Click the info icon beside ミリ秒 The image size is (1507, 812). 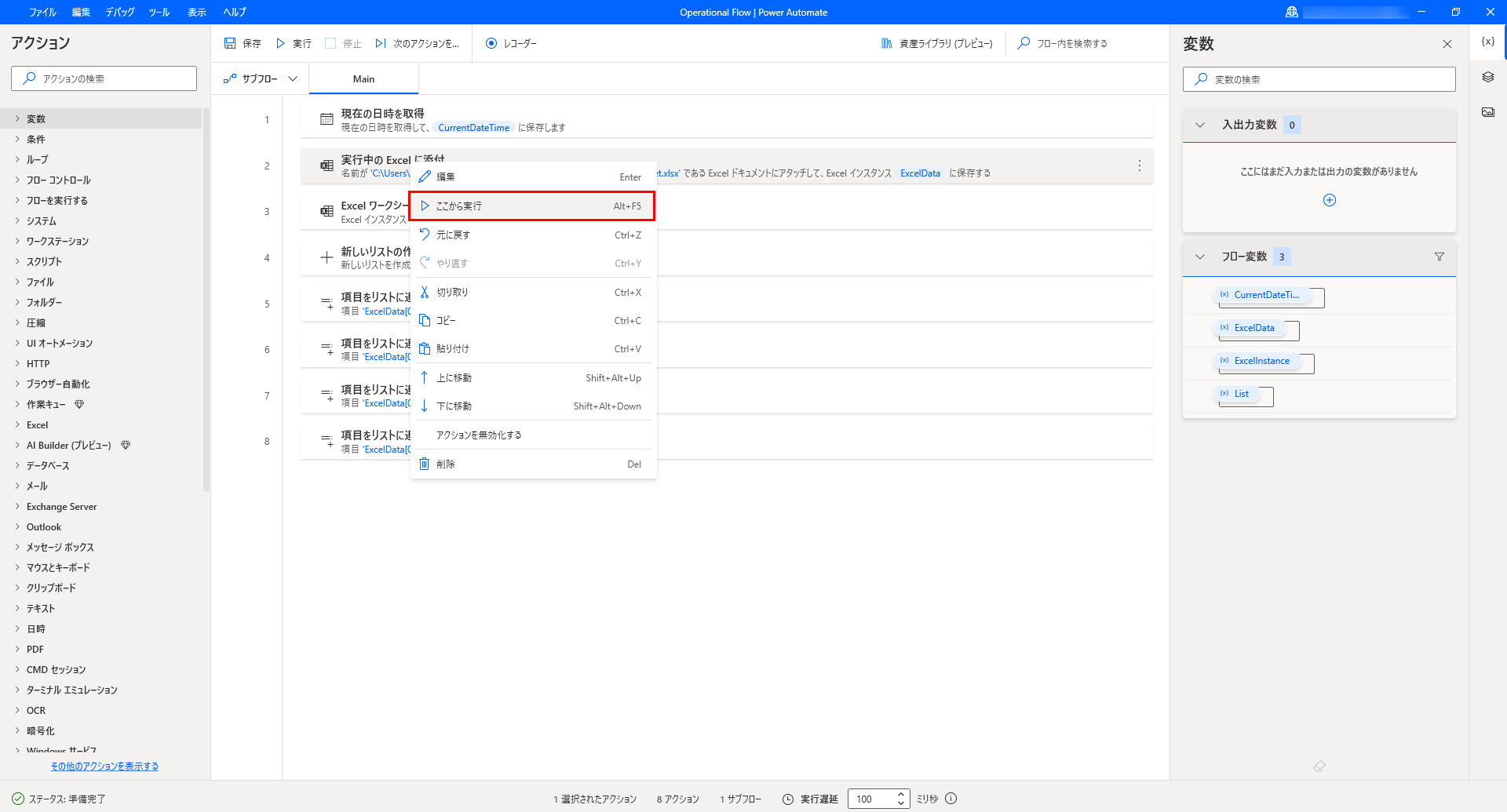951,799
